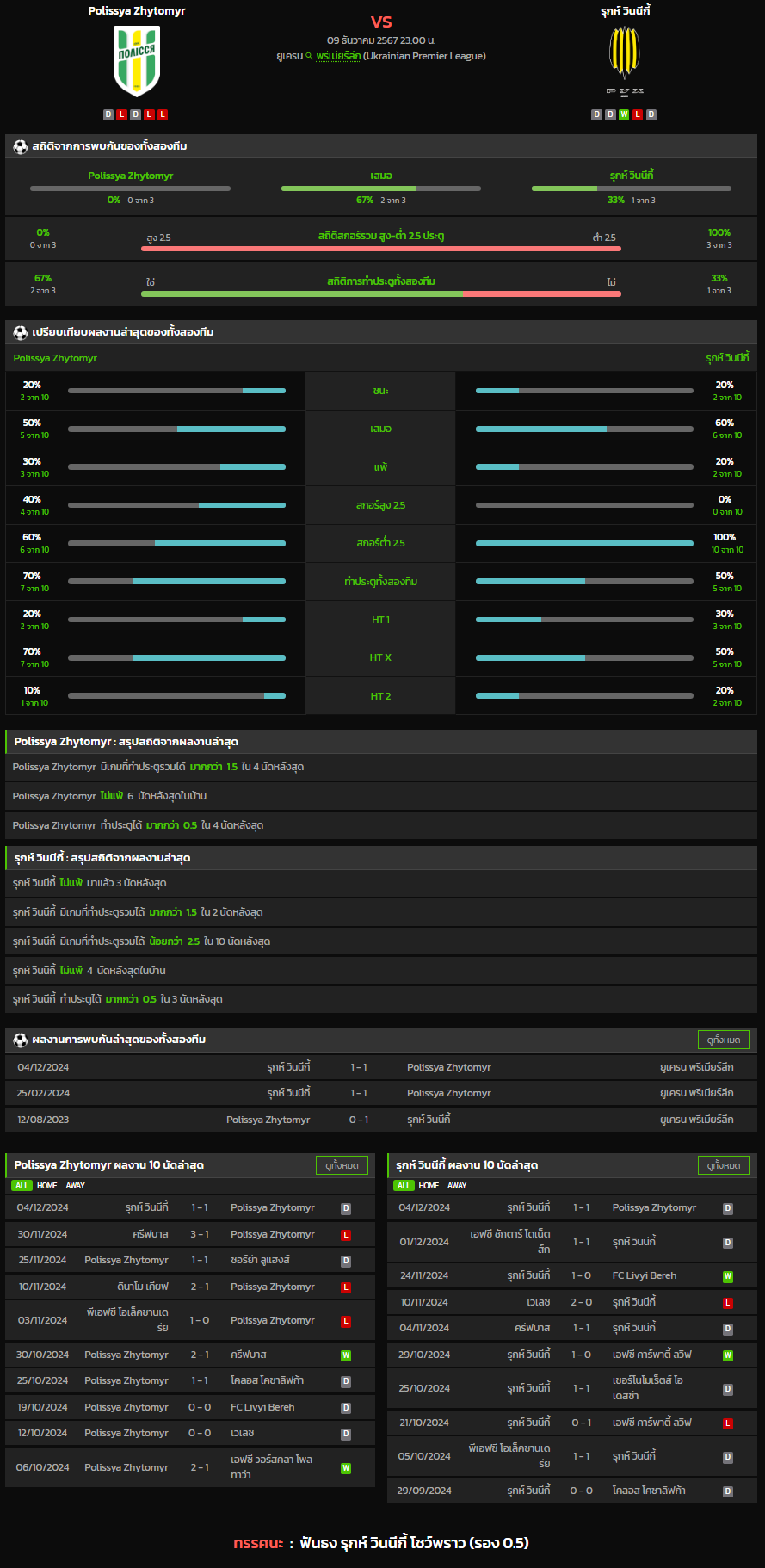Image resolution: width=765 pixels, height=1568 pixels.
Task: Select ALL tab in Rukh last 10 panel
Action: [404, 1186]
